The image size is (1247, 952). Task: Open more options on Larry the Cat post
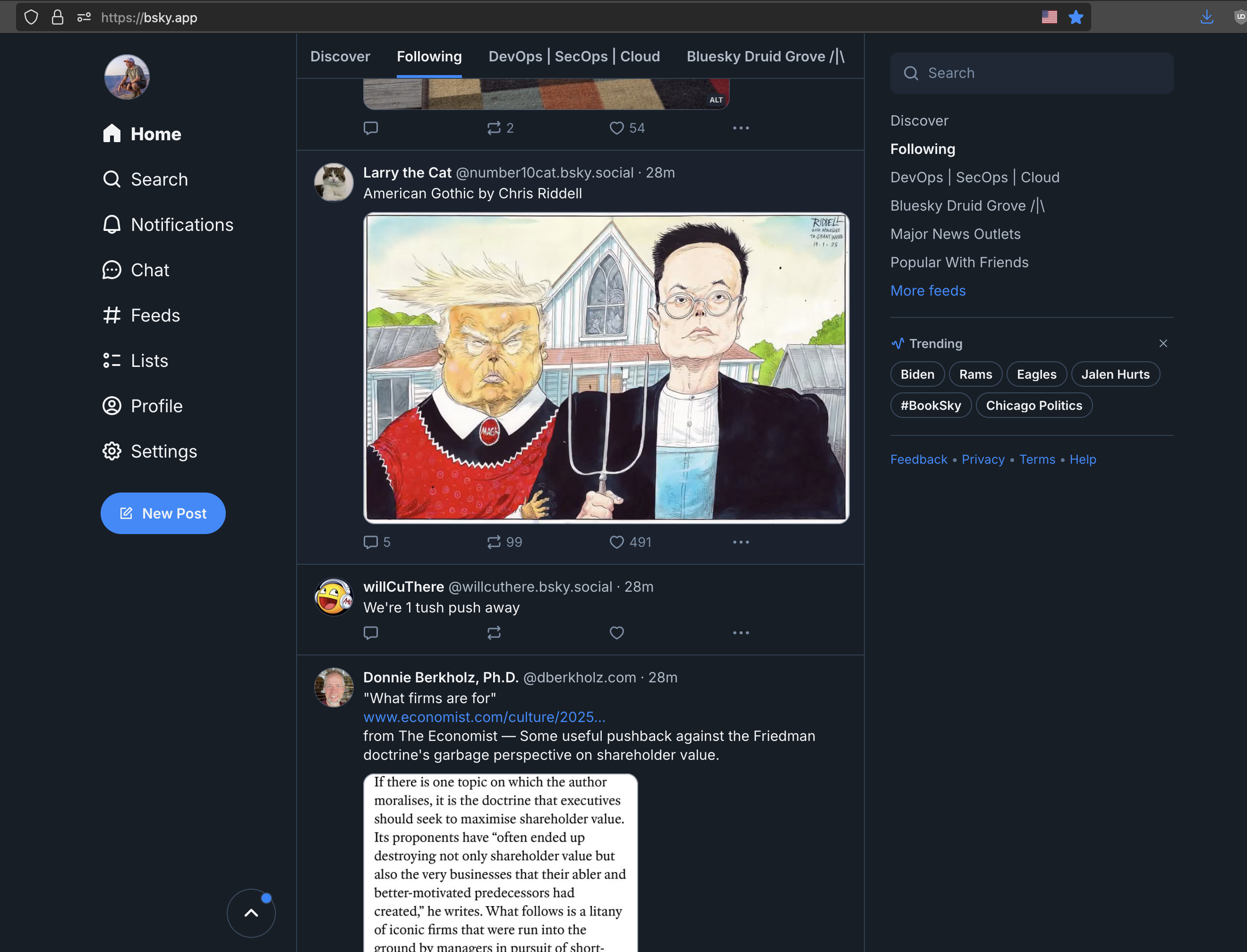pyautogui.click(x=741, y=542)
